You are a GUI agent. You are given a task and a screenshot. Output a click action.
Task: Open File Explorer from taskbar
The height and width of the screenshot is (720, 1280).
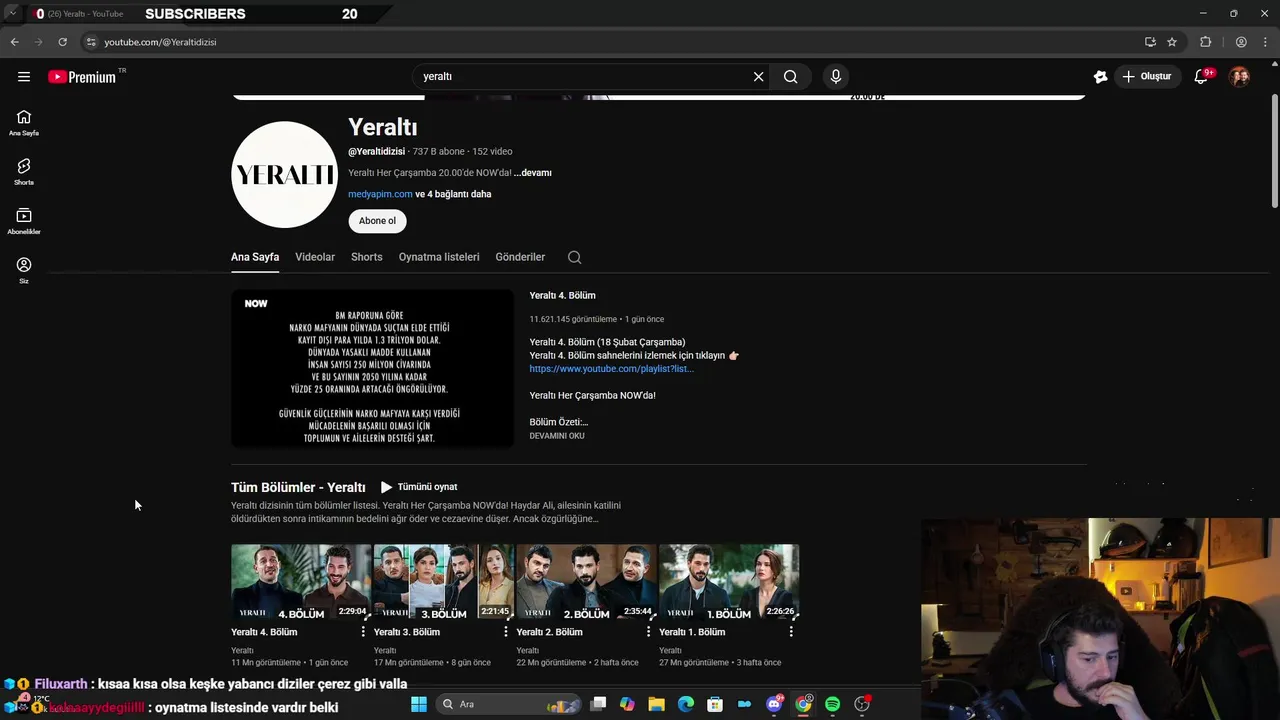point(656,704)
